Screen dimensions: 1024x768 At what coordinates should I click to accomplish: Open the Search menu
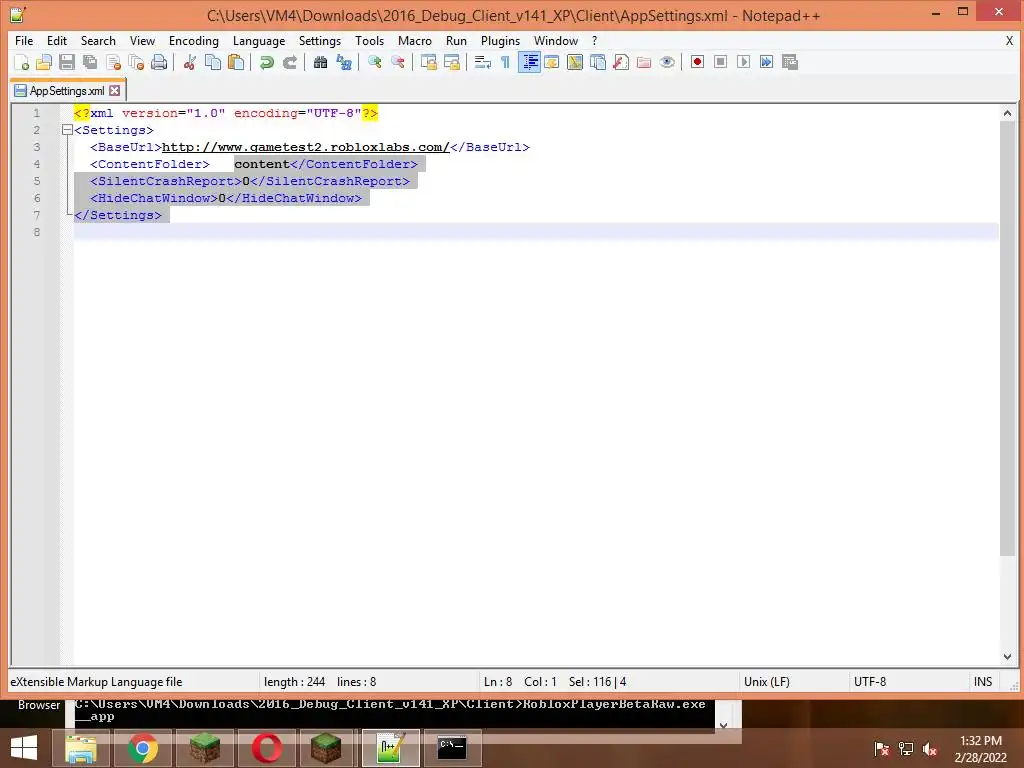point(98,40)
